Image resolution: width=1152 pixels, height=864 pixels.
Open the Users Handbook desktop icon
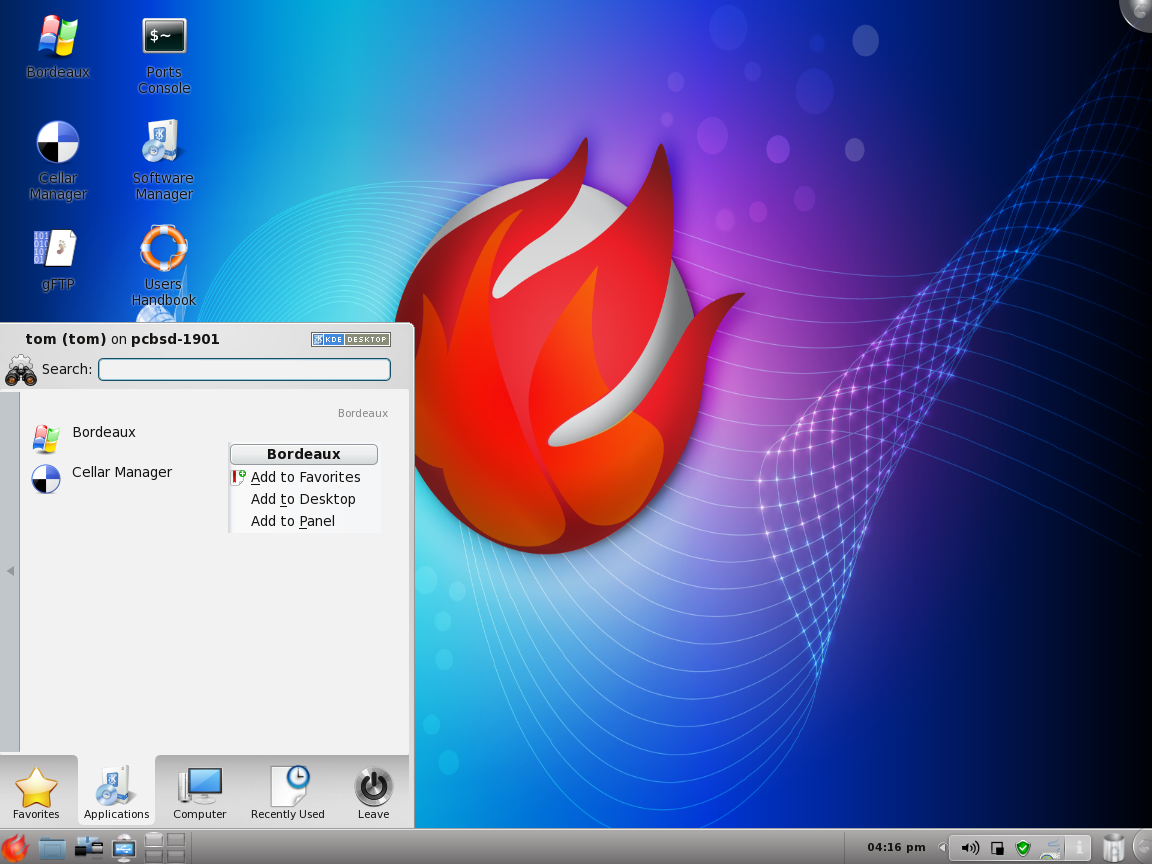point(163,266)
